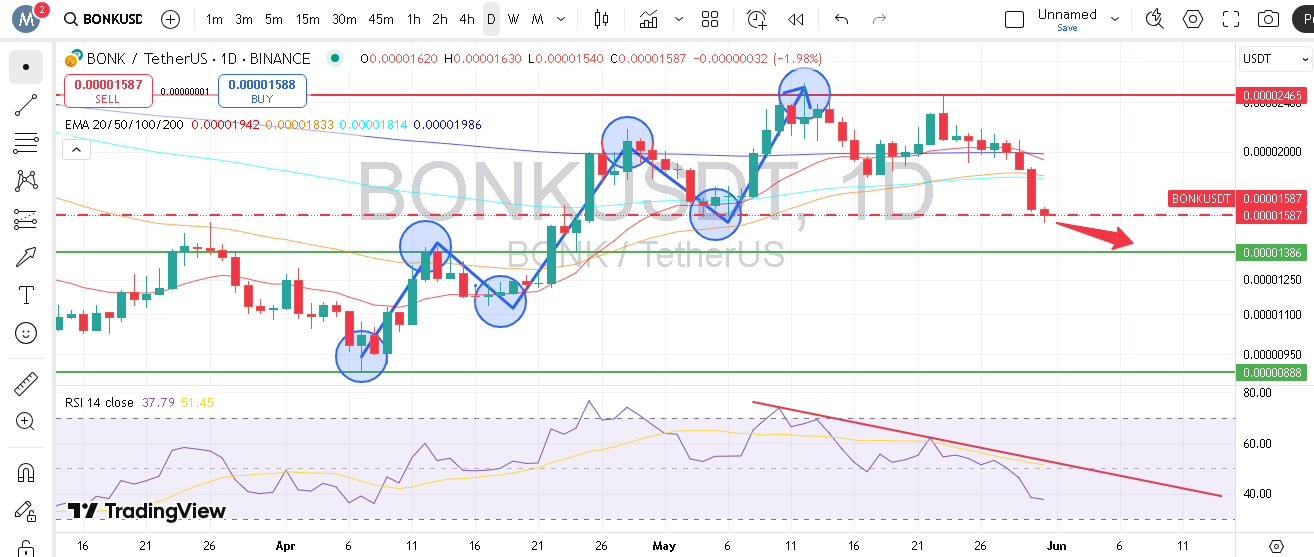
Task: Select the 0.00001386 green price line label
Action: (x=1270, y=253)
